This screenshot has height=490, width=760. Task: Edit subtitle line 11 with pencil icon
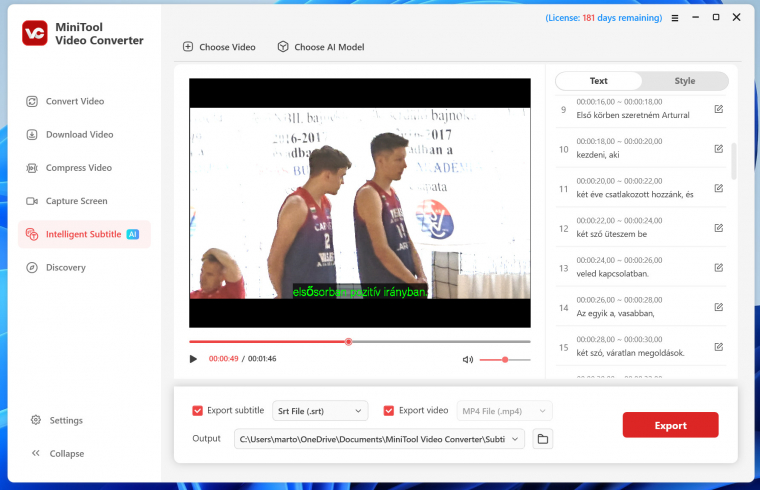point(718,188)
